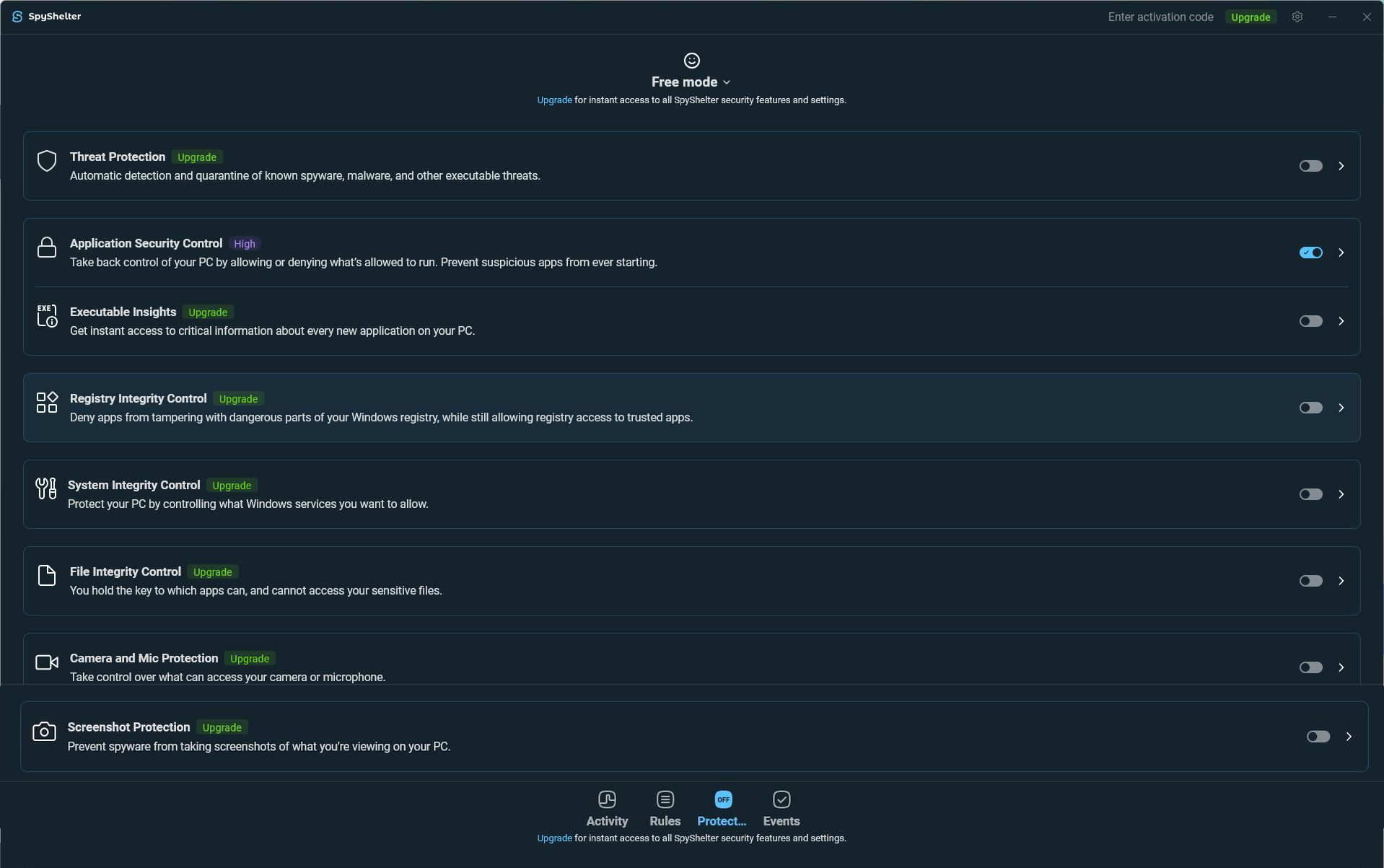Click the Executable Insights EXE icon
The width and height of the screenshot is (1384, 868).
[x=47, y=316]
